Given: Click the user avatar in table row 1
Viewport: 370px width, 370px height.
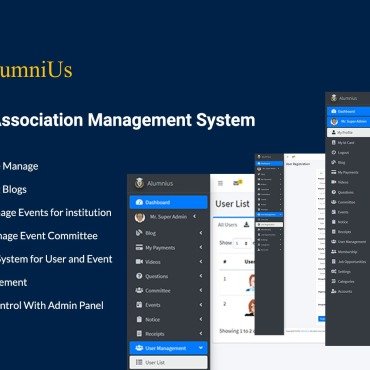Looking at the screenshot, I should point(251,283).
